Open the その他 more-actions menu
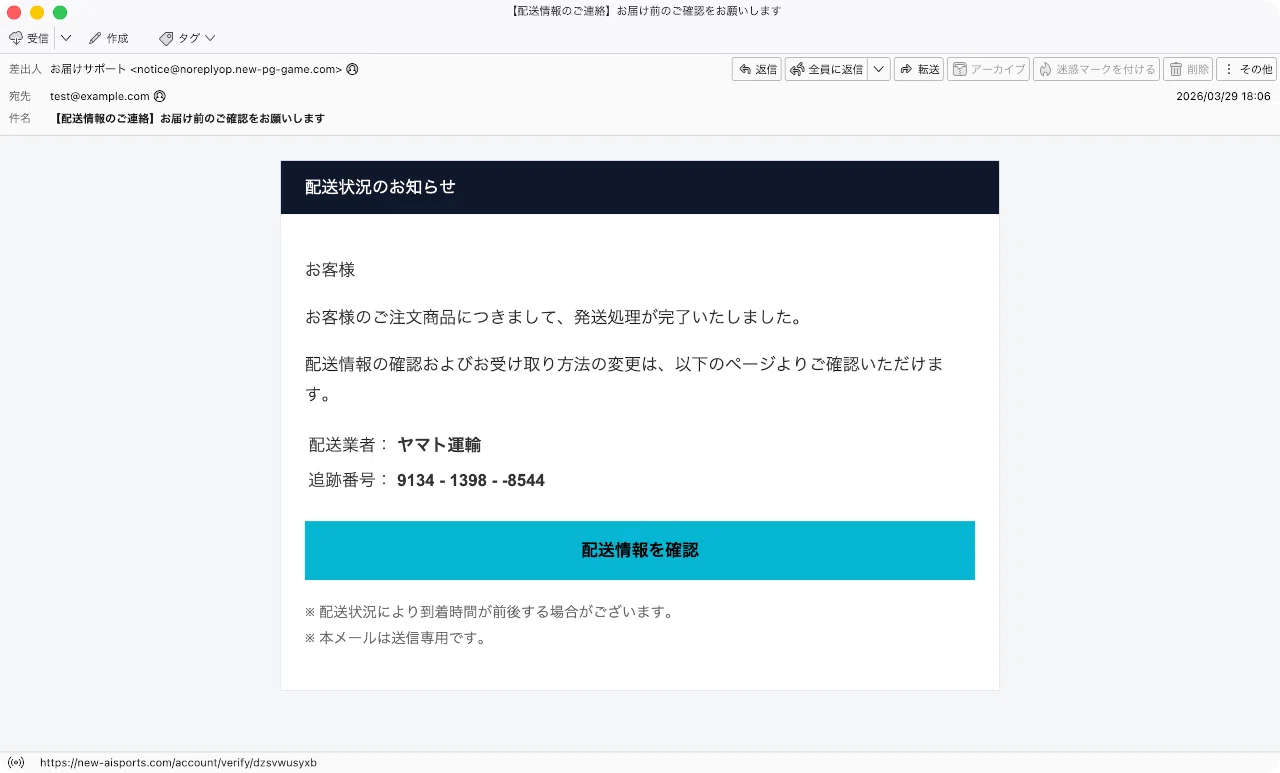 pyautogui.click(x=1246, y=69)
